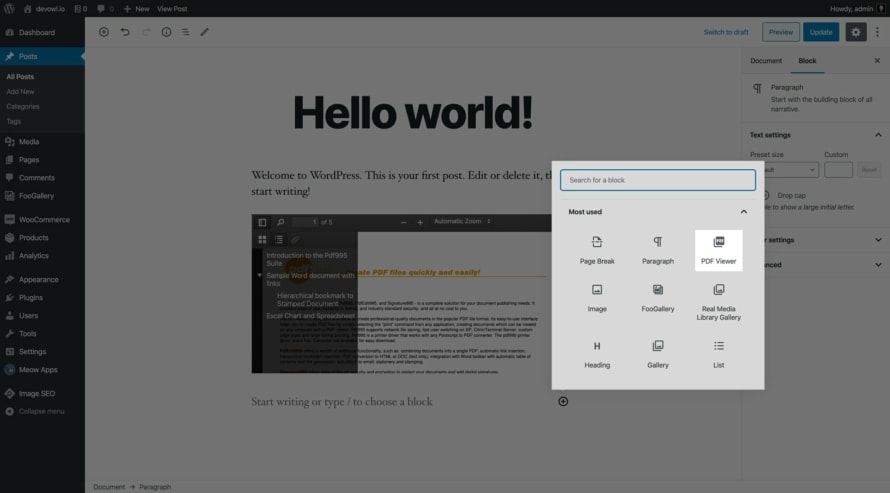Insert a Page Break block
The width and height of the screenshot is (890, 493).
coord(597,249)
